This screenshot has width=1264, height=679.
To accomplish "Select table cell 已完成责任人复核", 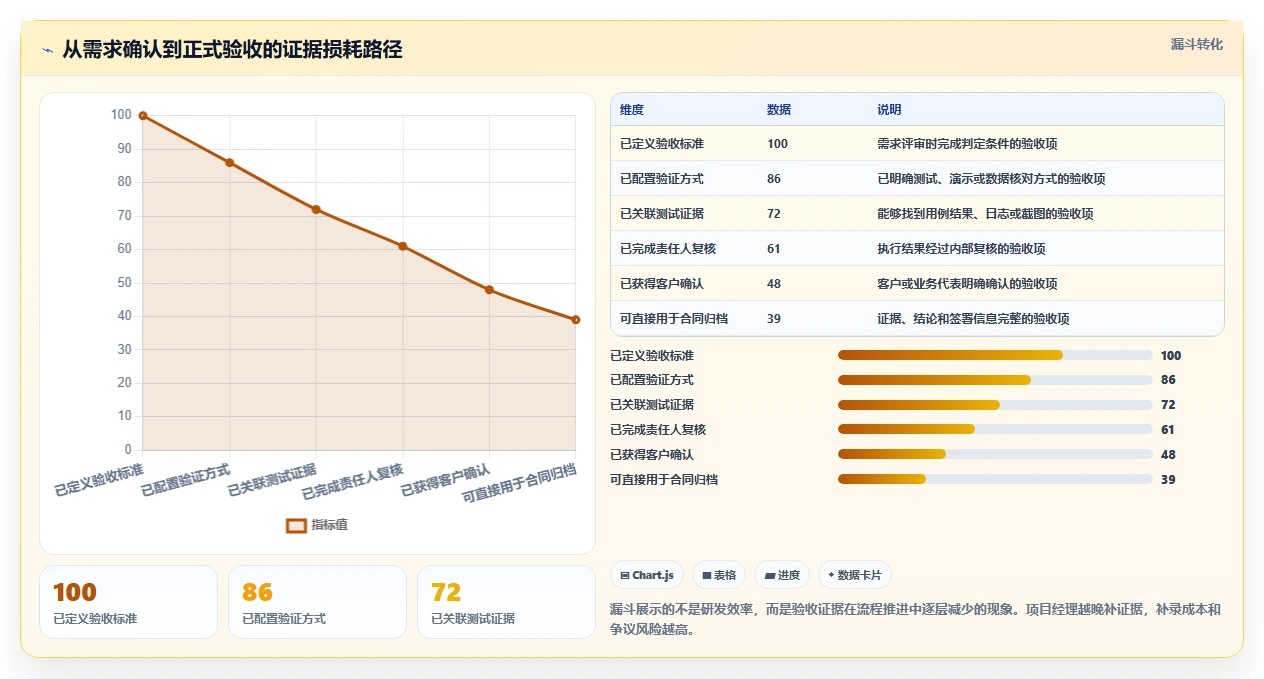I will pos(668,249).
